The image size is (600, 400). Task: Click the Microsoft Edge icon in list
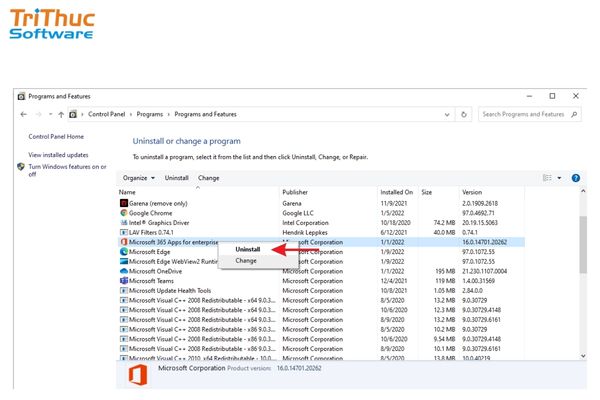(124, 251)
